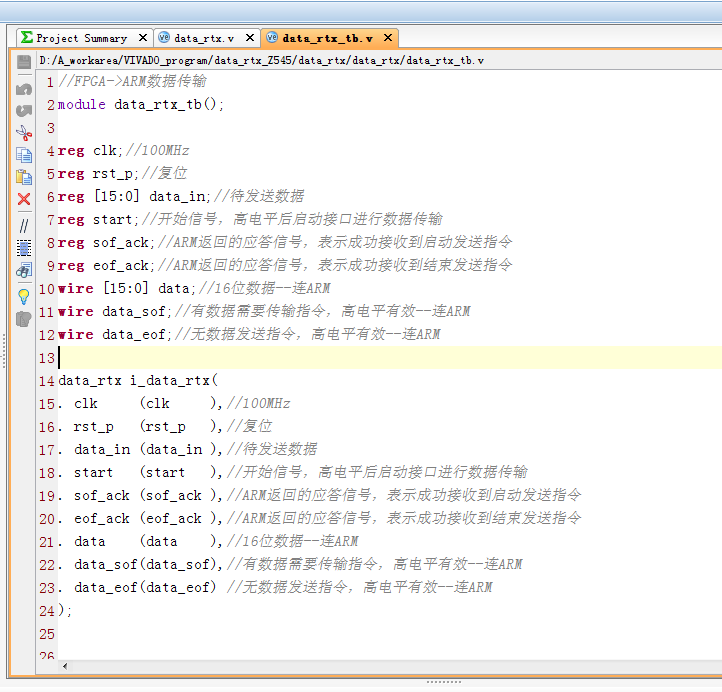Click the Undo icon in editor toolbar
This screenshot has height=692, width=722.
(24, 88)
